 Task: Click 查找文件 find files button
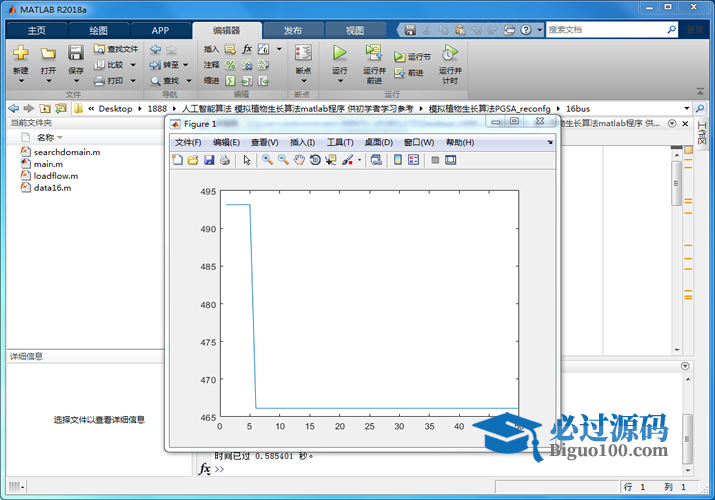pyautogui.click(x=116, y=49)
